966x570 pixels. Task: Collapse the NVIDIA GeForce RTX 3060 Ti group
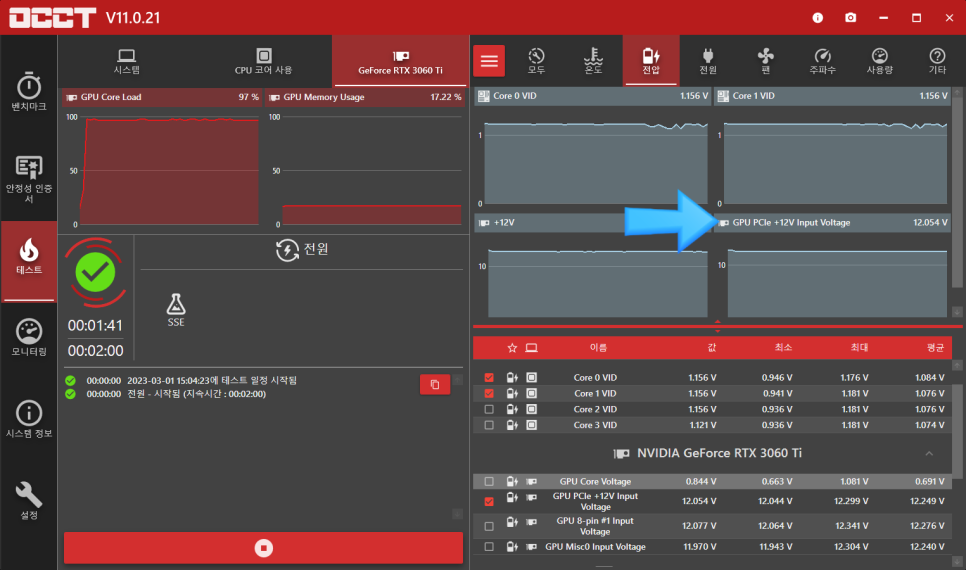pos(929,454)
